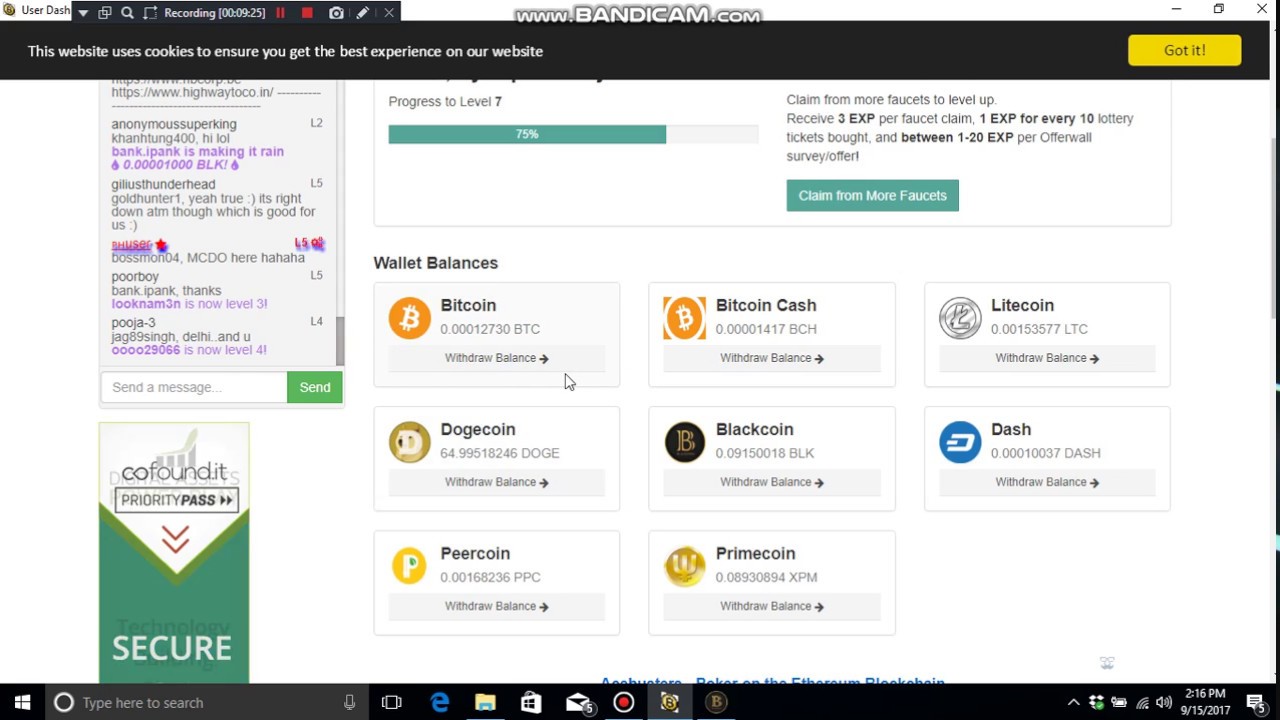Open the Action Center notifications
Image resolution: width=1280 pixels, height=720 pixels.
[x=1256, y=702]
